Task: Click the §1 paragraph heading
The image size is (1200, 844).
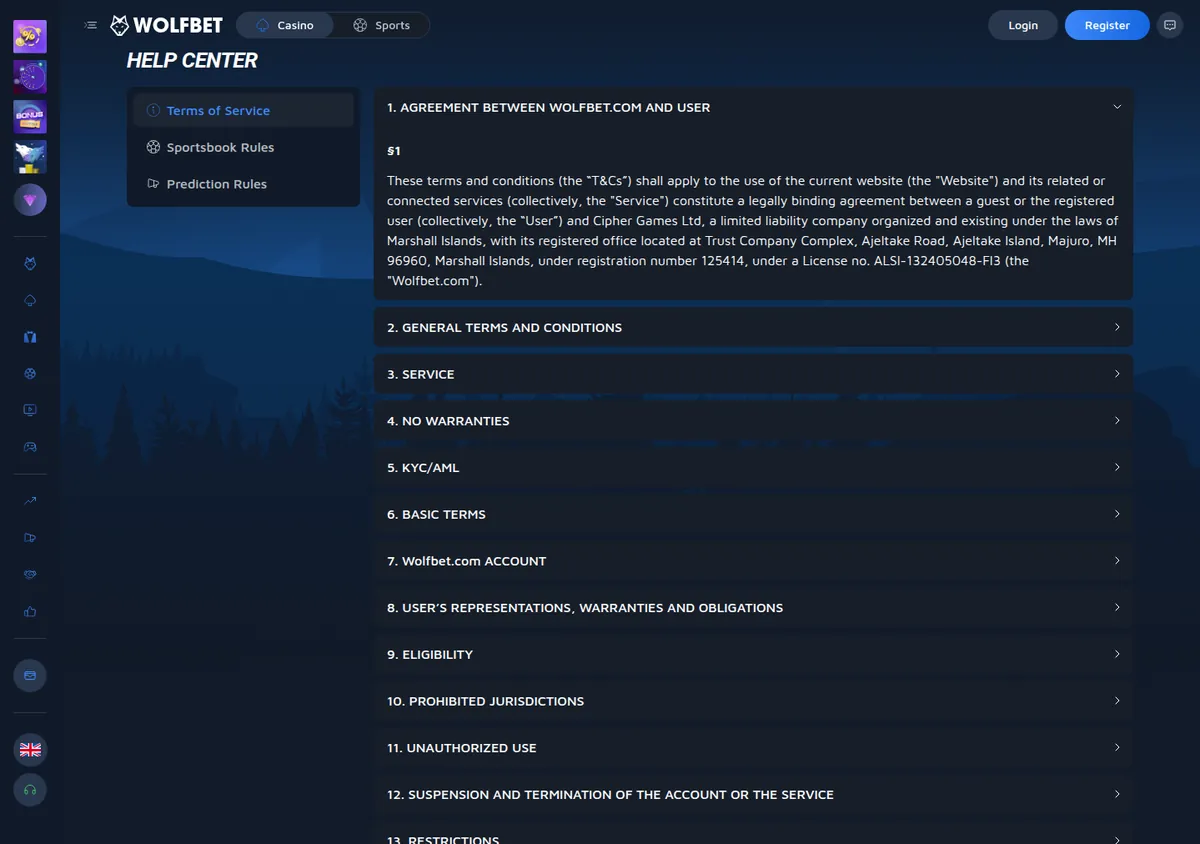Action: tap(394, 151)
